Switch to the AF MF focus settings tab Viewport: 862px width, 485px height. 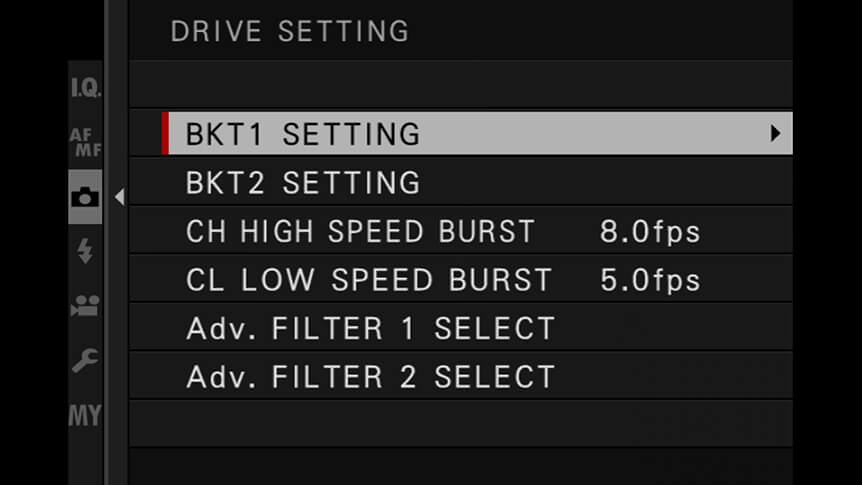[x=86, y=142]
